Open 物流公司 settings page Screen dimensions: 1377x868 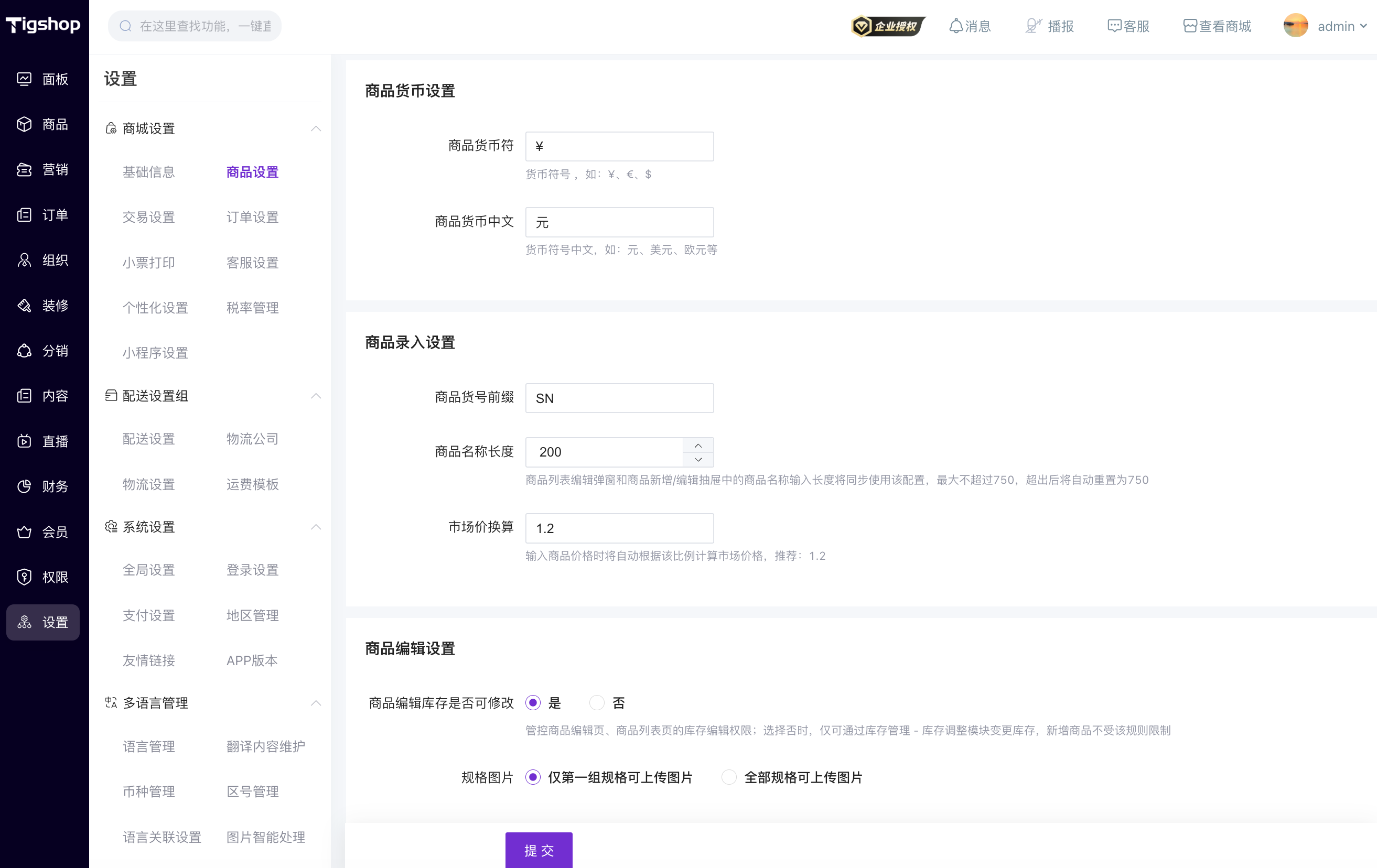coord(252,438)
